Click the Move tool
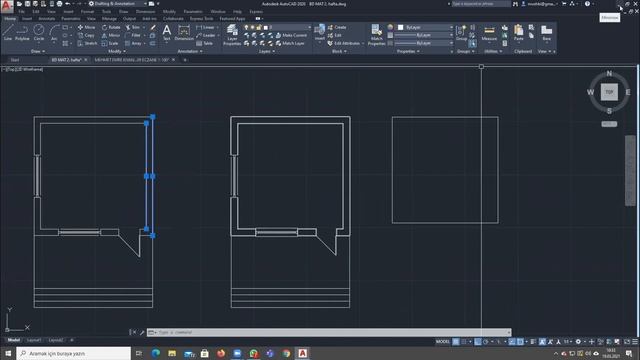This screenshot has height=360, width=640. tap(86, 27)
